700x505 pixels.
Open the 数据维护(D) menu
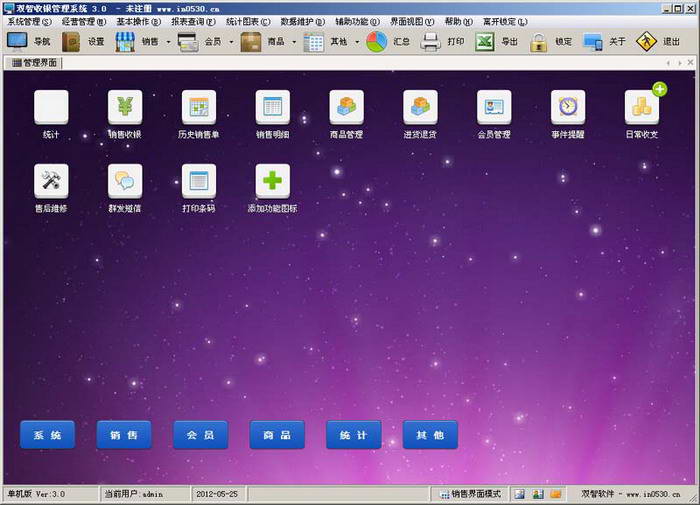(303, 21)
